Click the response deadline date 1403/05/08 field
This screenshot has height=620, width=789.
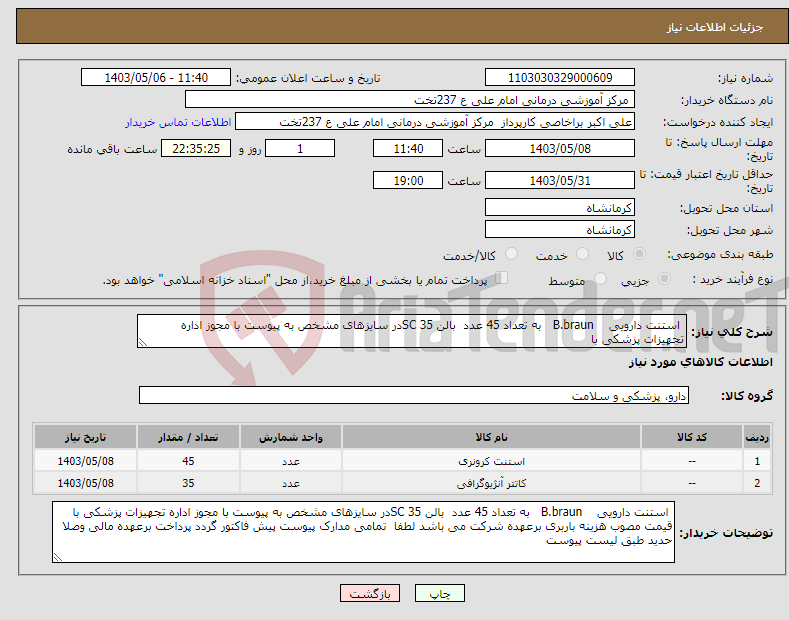[560, 148]
